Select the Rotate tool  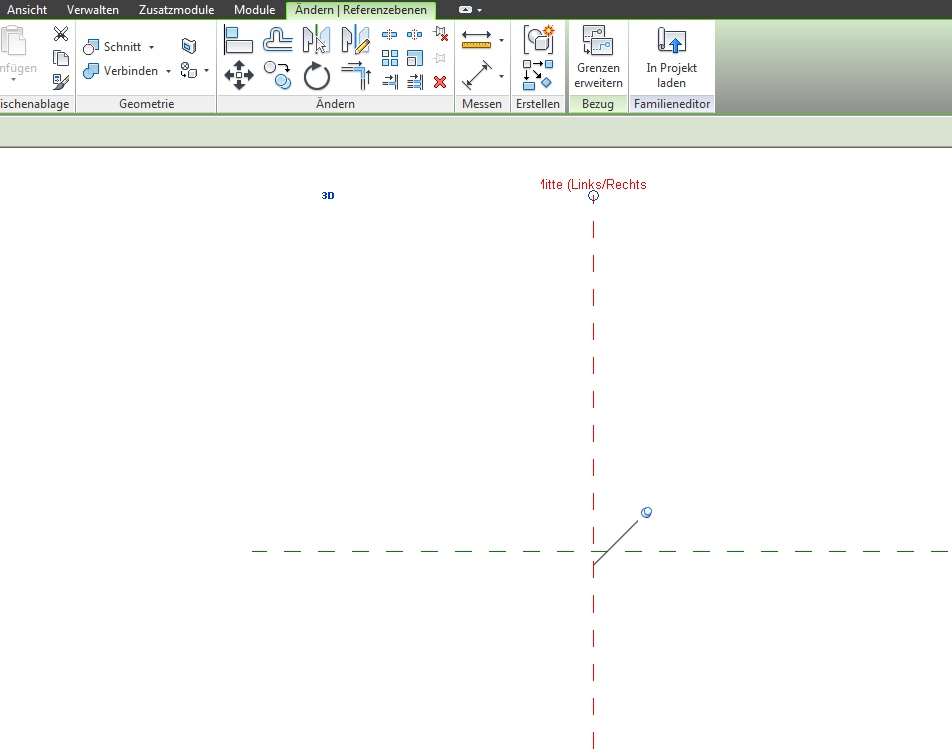(316, 76)
